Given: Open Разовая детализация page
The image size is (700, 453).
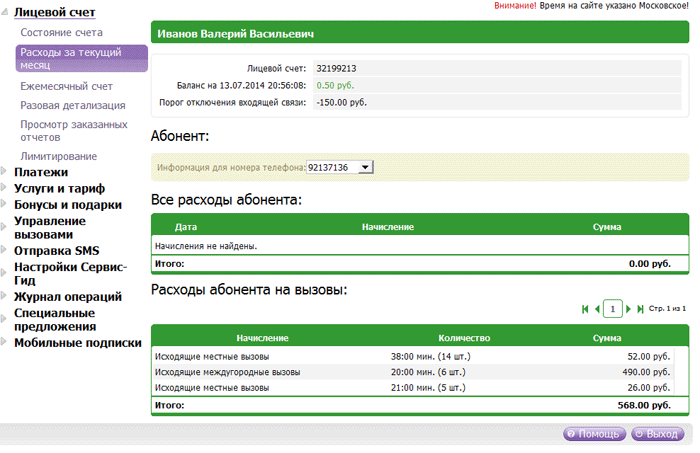Looking at the screenshot, I should point(73,105).
